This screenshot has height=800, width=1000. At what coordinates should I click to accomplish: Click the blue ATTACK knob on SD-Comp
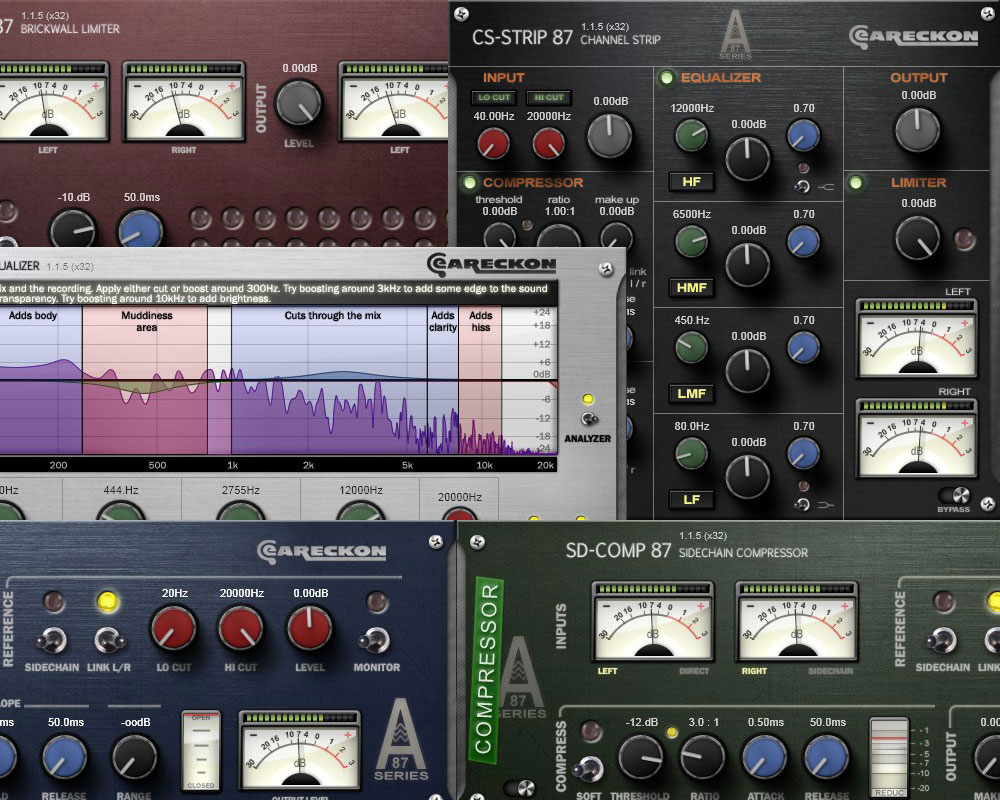(x=765, y=759)
